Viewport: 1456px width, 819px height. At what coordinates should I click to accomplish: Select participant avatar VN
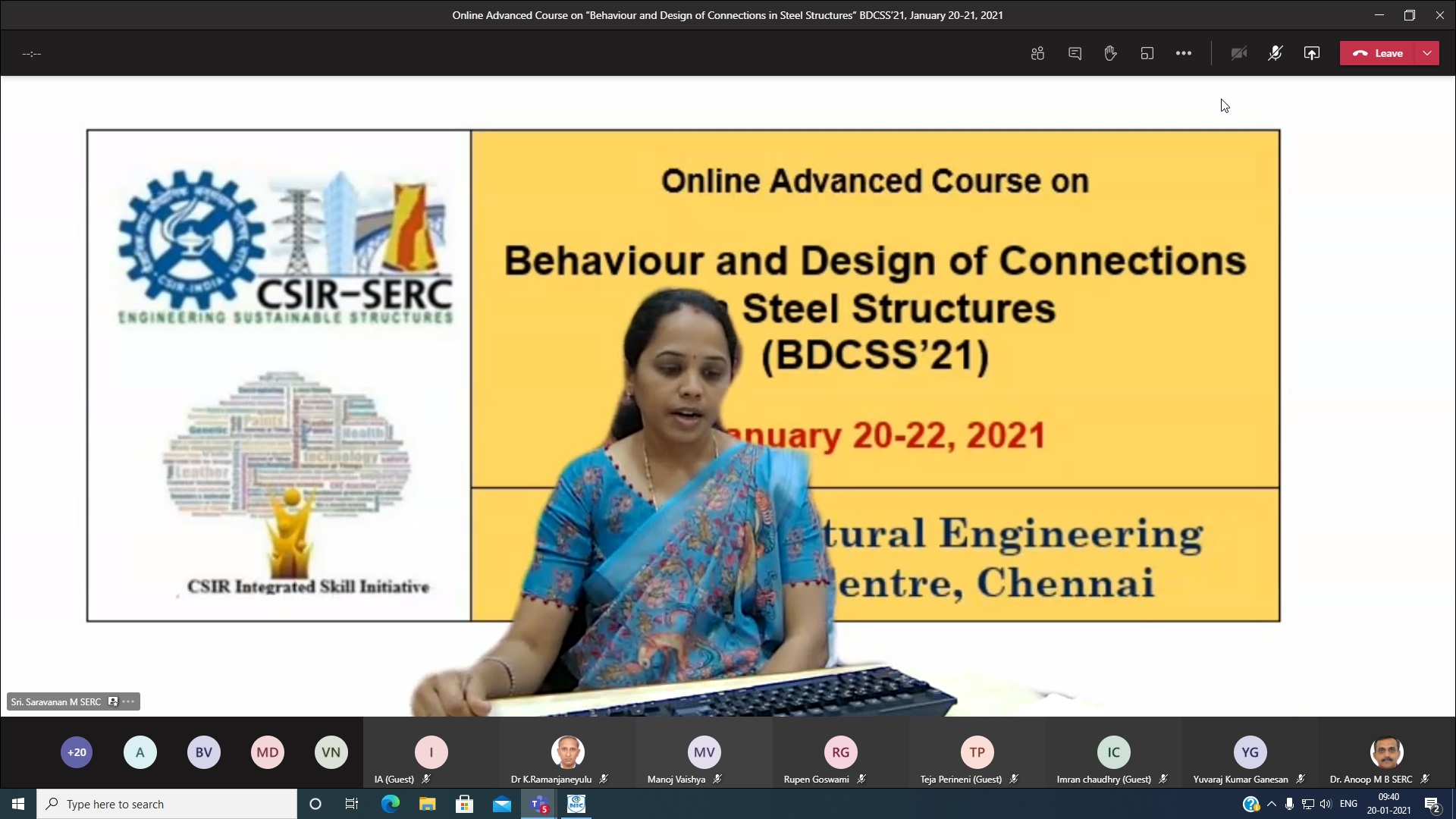tap(331, 752)
